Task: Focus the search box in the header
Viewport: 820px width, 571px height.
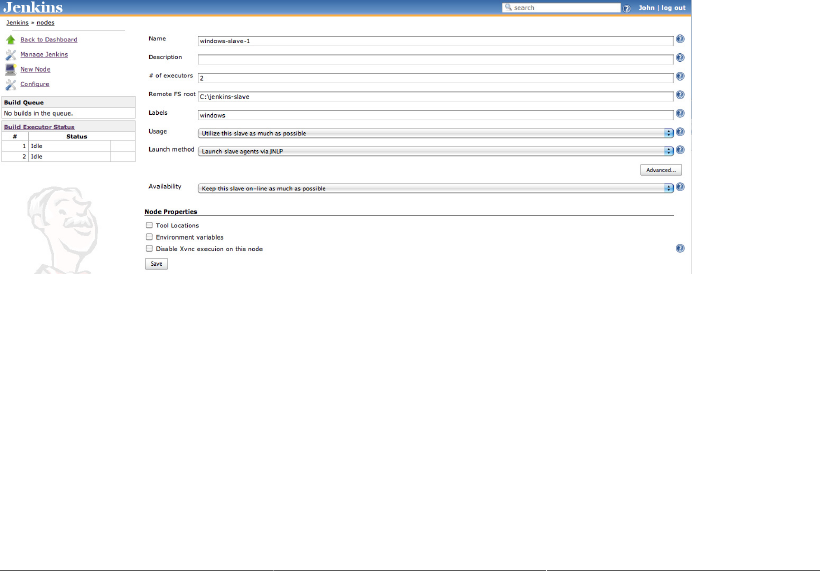Action: tap(561, 8)
